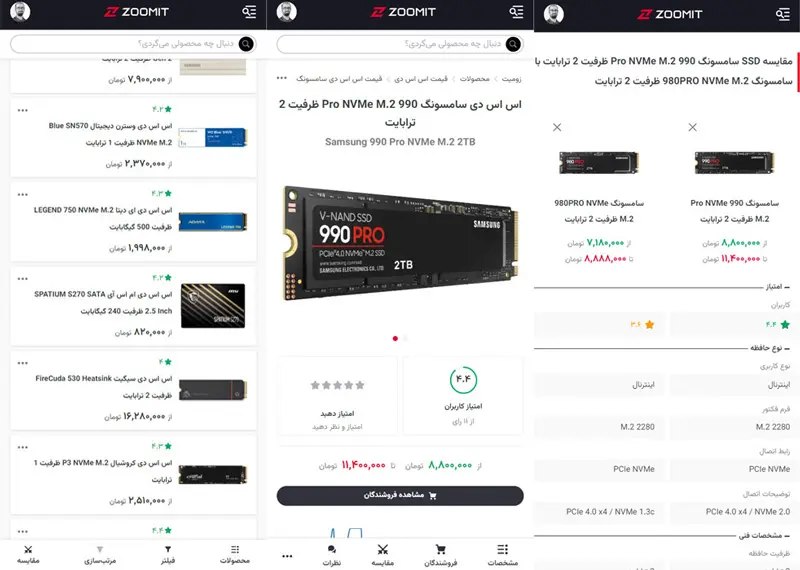
Task: Click the Zoomit logo in left product-list screen
Action: coord(136,12)
